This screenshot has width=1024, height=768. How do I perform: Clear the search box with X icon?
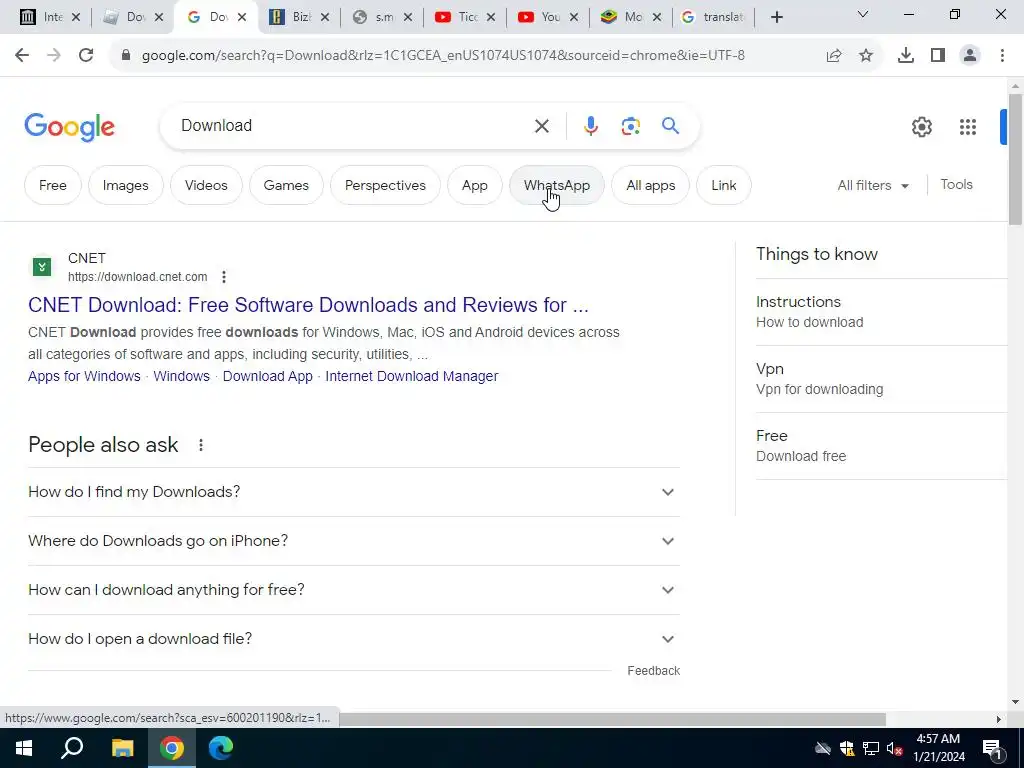542,126
